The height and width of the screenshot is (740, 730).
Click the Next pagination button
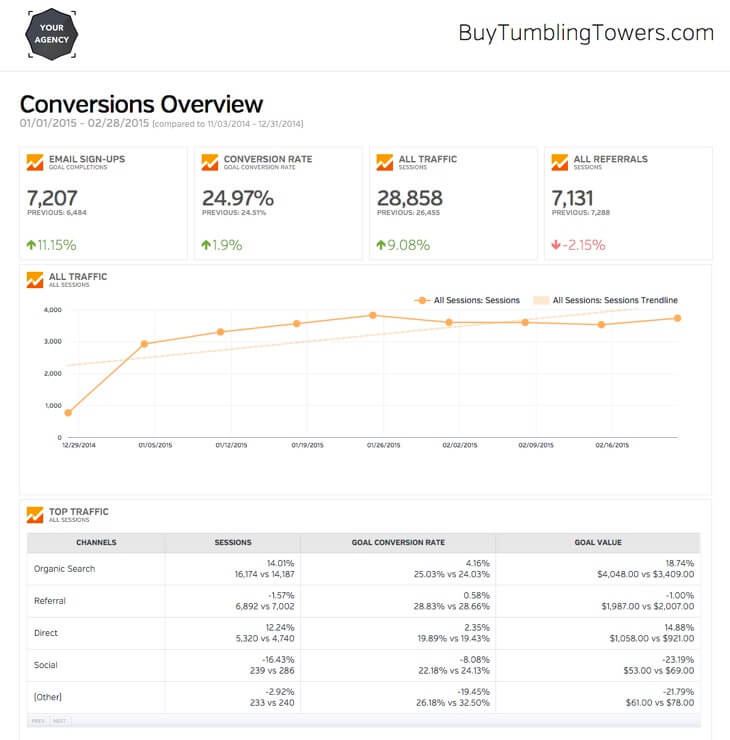click(x=59, y=721)
